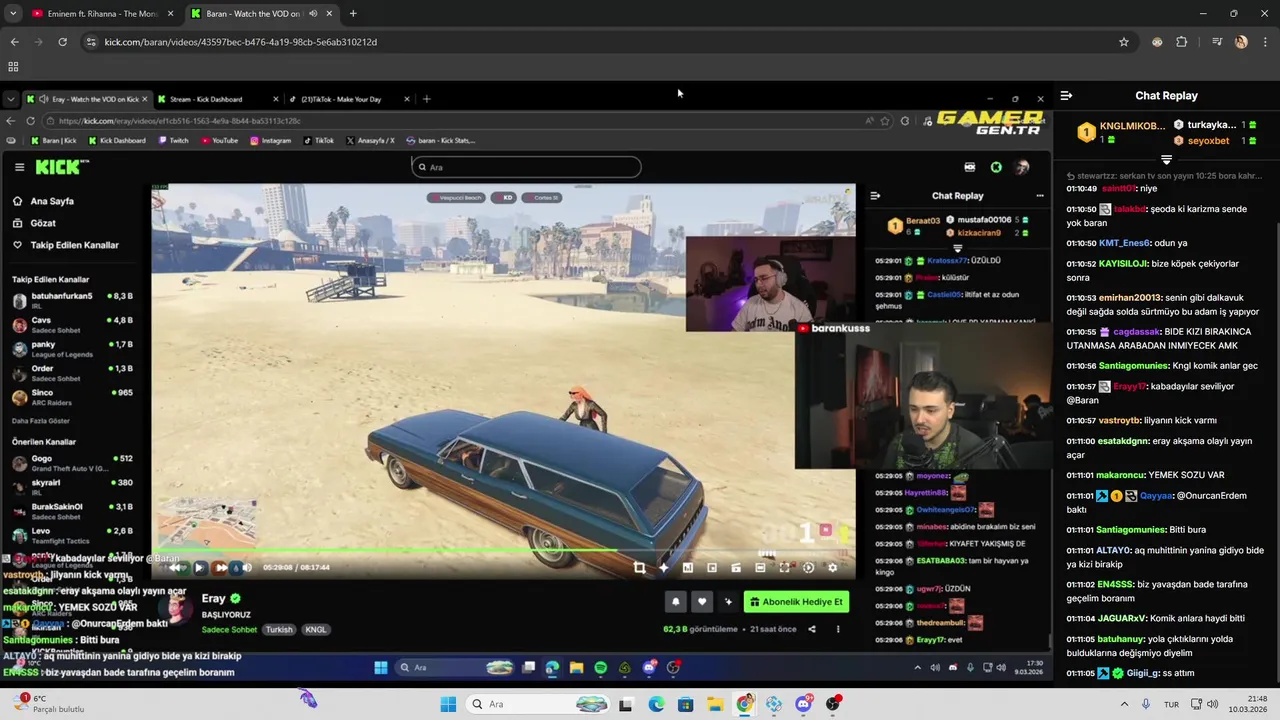Click username esatakdgnn in chat
Screen dimensions: 1280x720
click(x=1124, y=441)
